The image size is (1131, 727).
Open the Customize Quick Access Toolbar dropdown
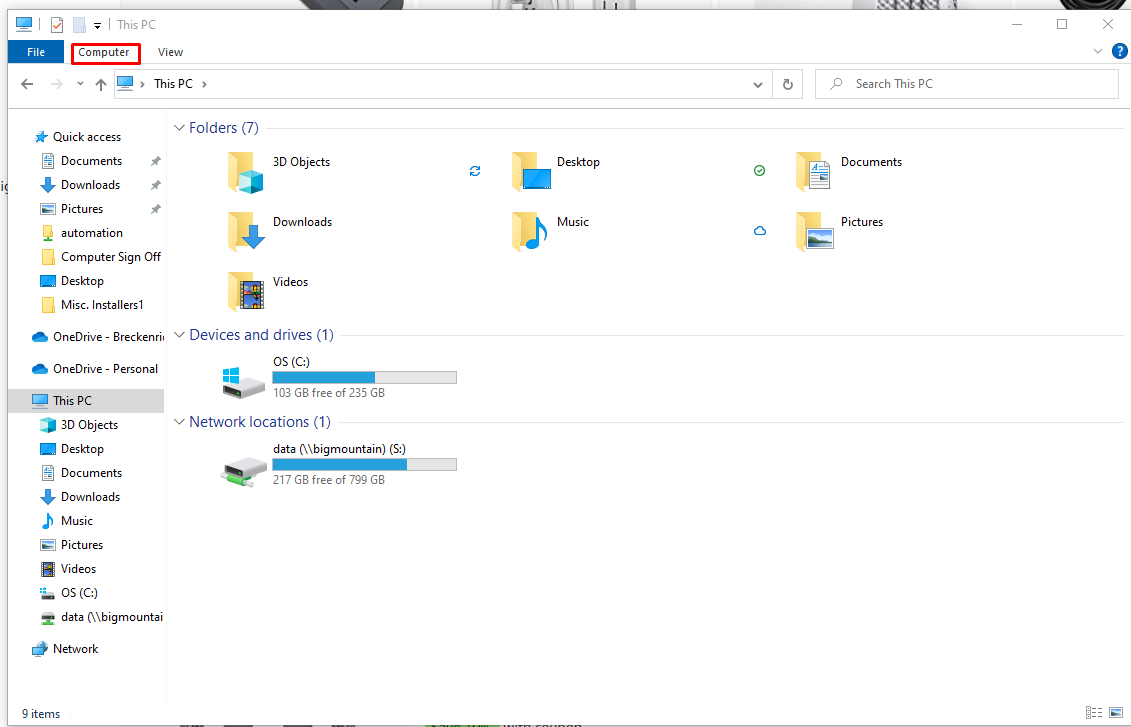coord(96,25)
